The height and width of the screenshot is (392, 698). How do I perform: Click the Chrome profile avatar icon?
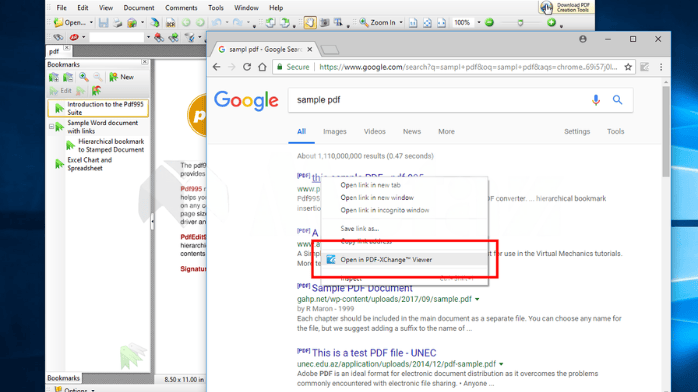[x=583, y=39]
